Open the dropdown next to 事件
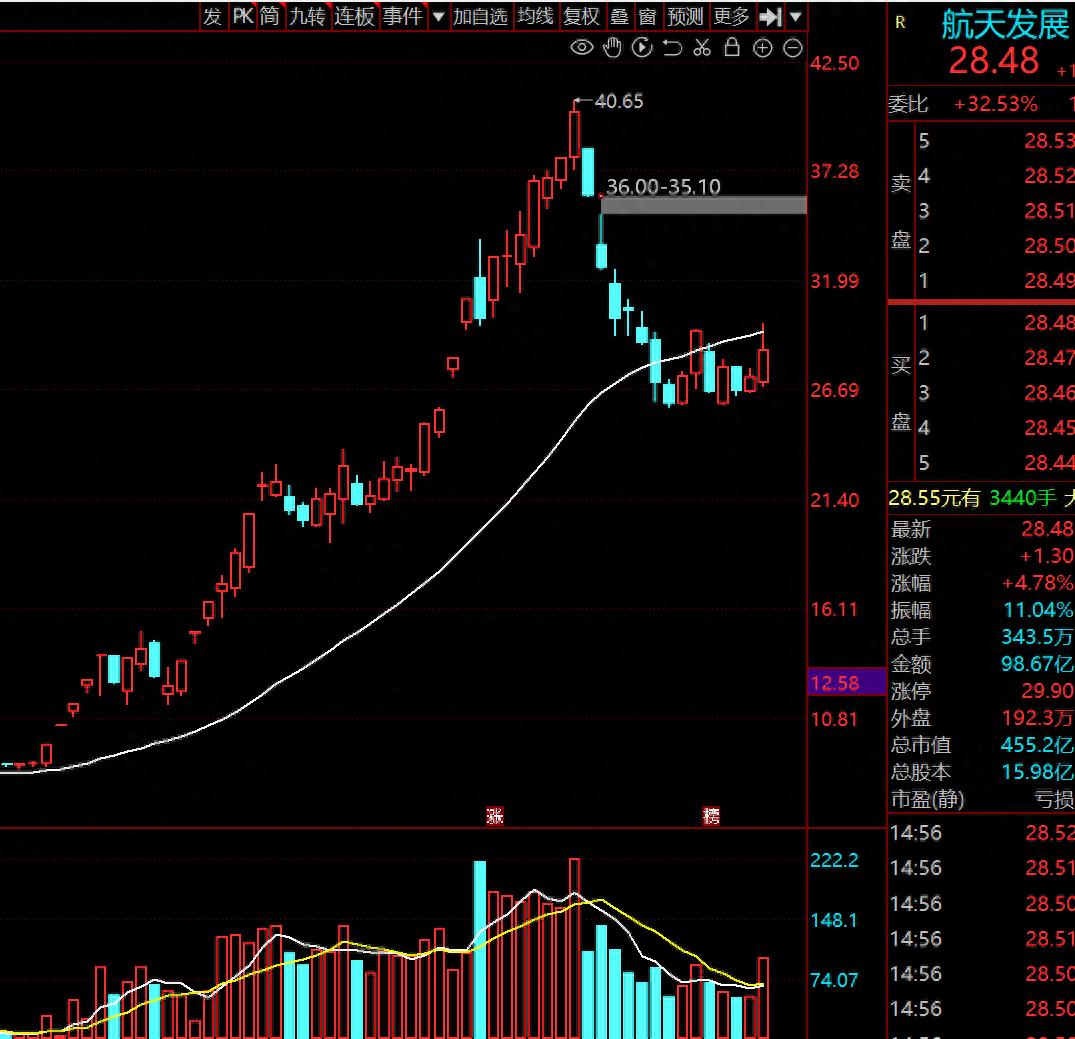This screenshot has height=1039, width=1075. pyautogui.click(x=438, y=16)
